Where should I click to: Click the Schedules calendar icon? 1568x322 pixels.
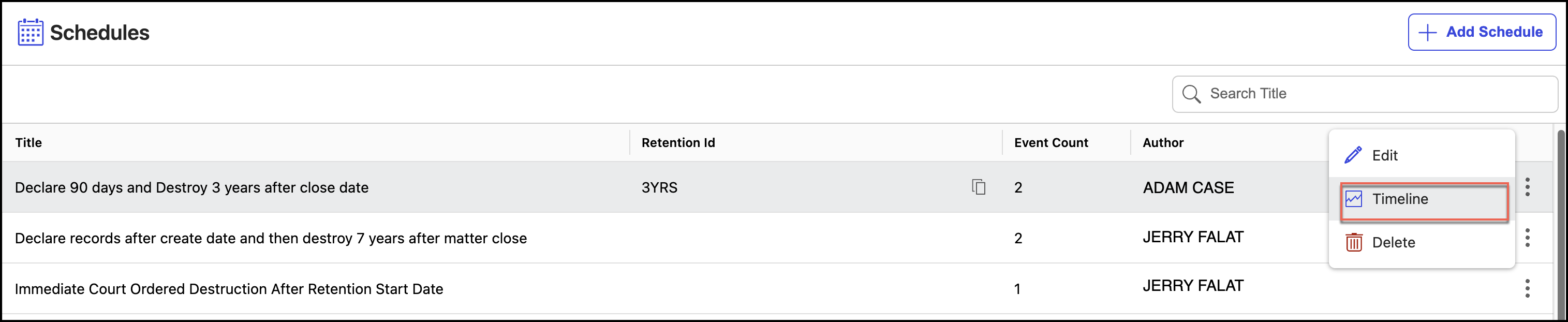point(30,32)
